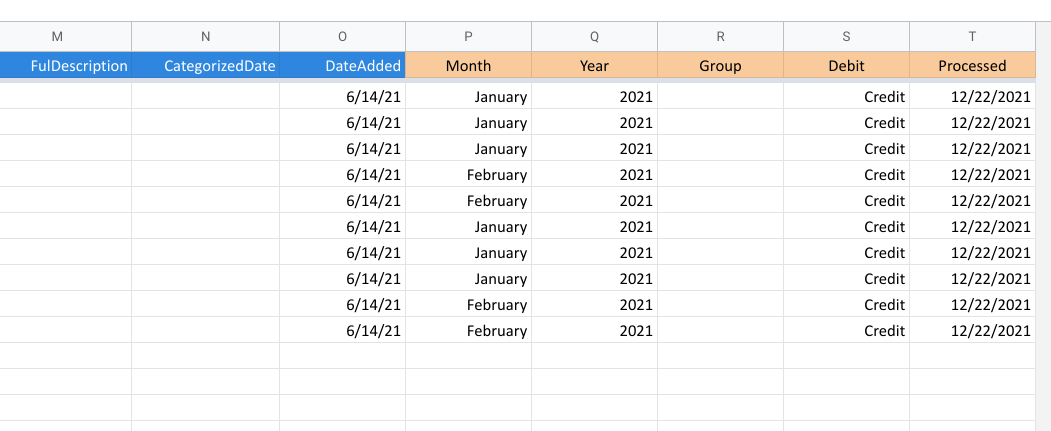
Task: Select column S header
Action: (x=847, y=37)
